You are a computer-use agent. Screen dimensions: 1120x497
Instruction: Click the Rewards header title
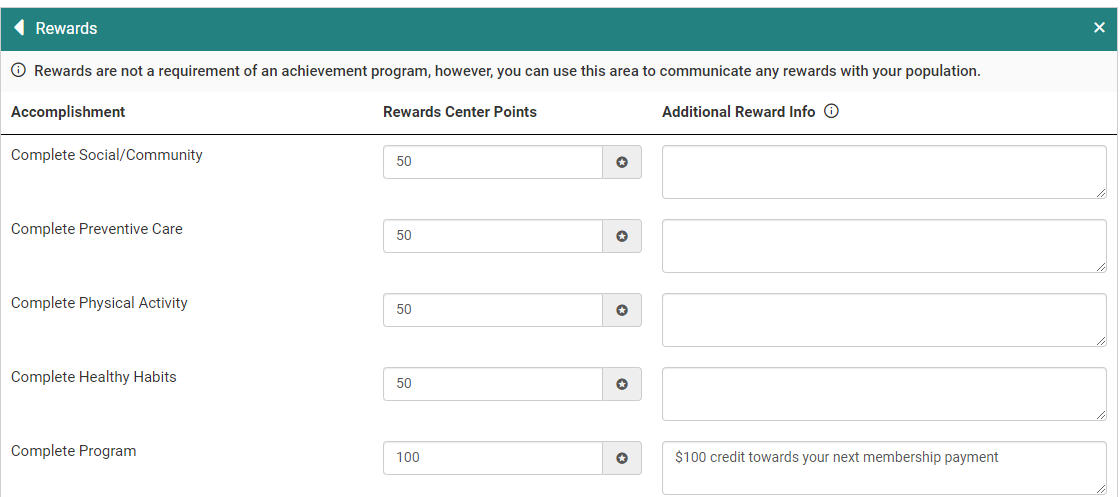pos(66,28)
